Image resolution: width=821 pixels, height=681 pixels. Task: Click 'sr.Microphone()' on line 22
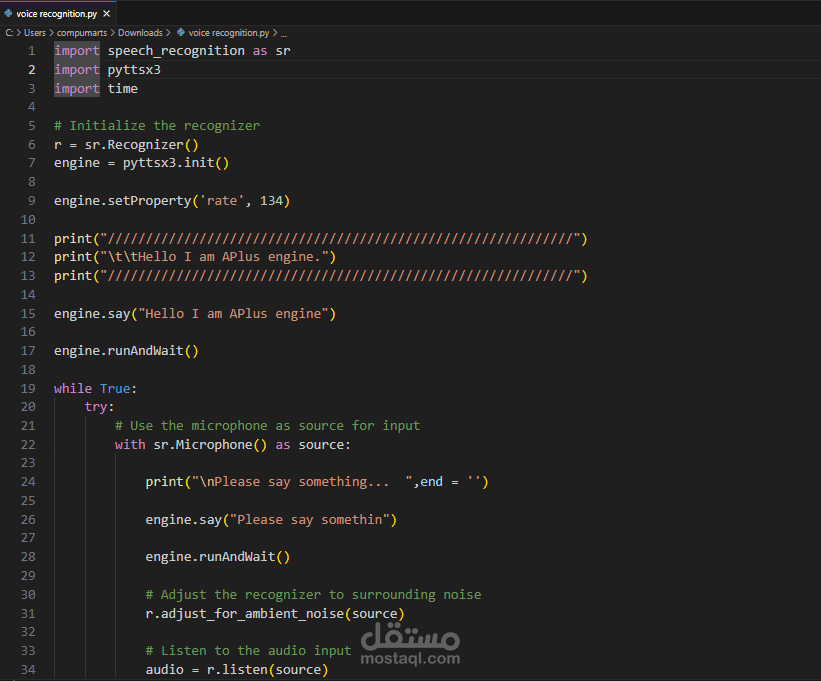[x=210, y=444]
